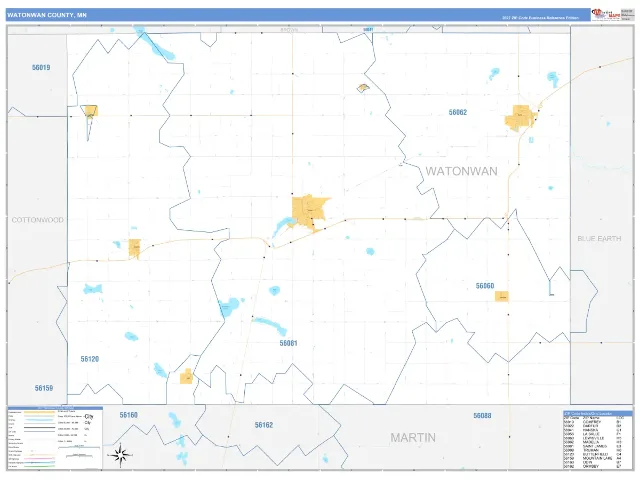640x480 pixels.
Task: Select ZIP code label 56060
Action: pos(485,286)
